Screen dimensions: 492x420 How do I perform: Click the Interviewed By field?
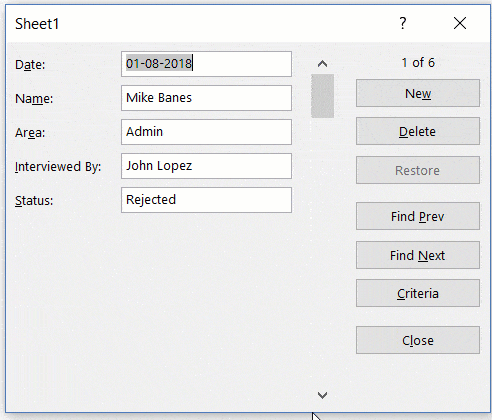pyautogui.click(x=206, y=166)
